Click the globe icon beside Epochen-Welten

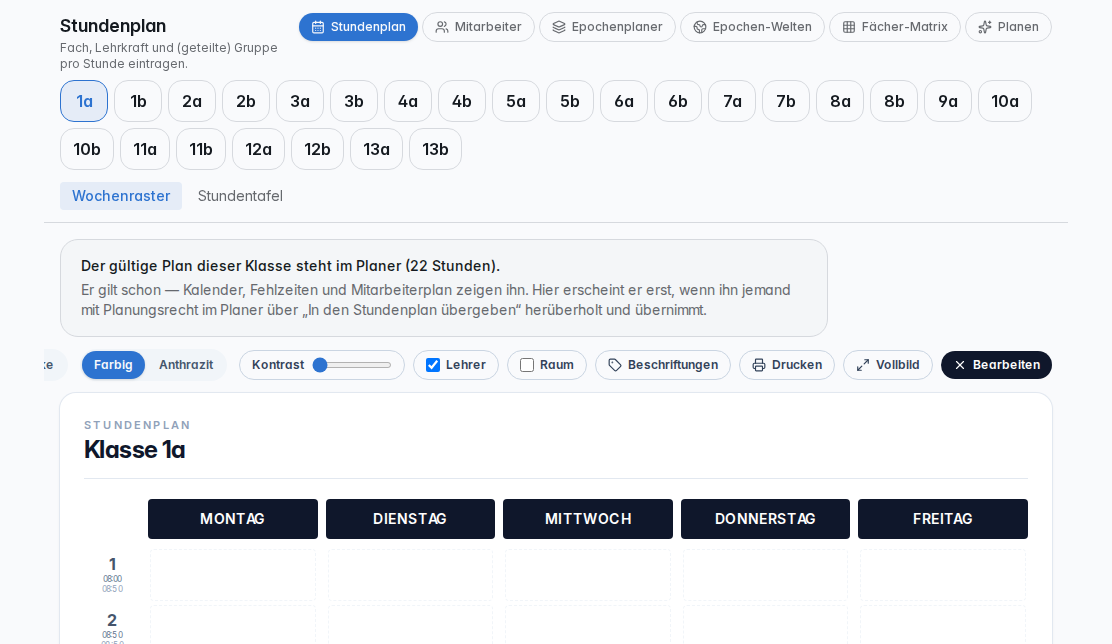pos(700,27)
